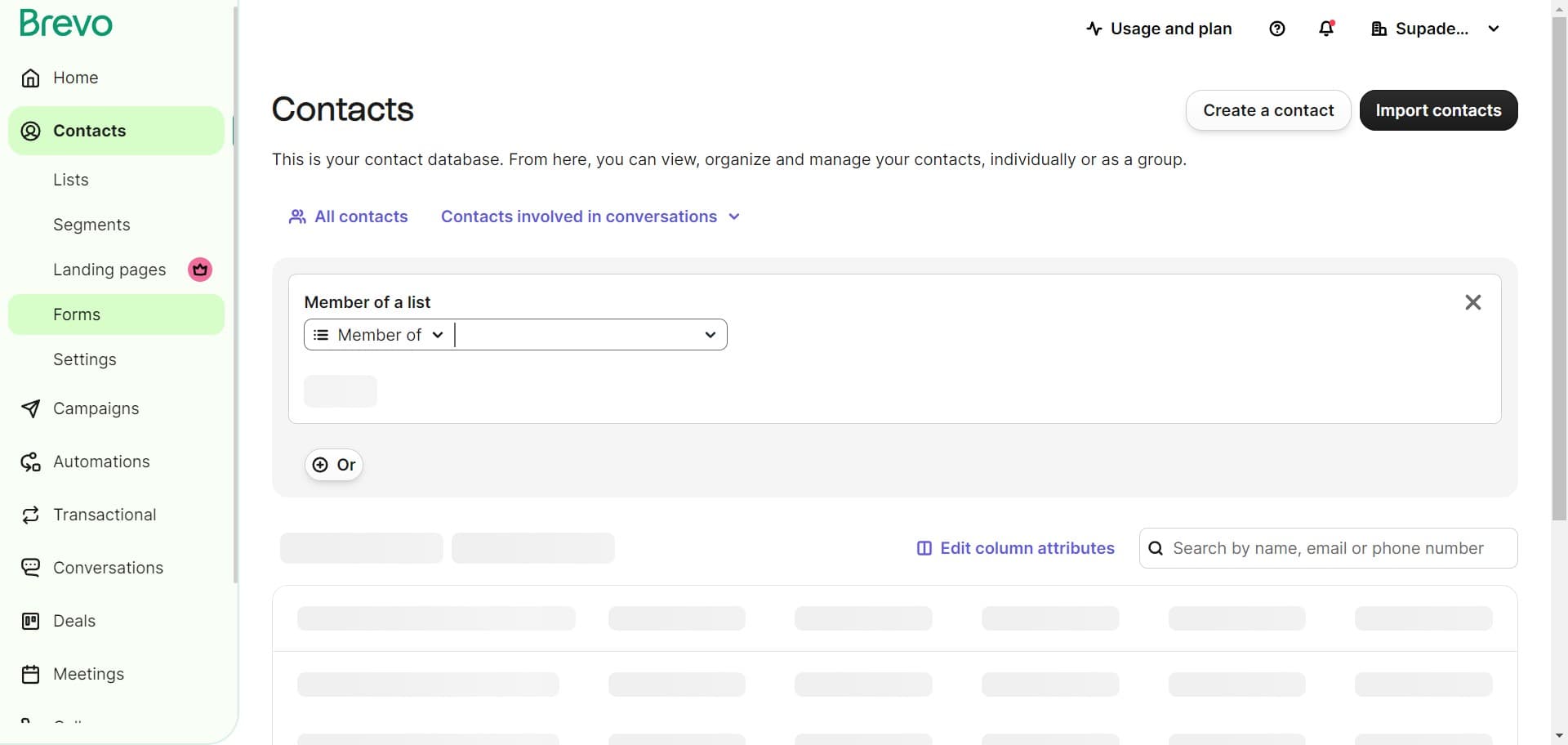Screen dimensions: 1568x745
Task: Open the Campaigns section
Action: (96, 408)
